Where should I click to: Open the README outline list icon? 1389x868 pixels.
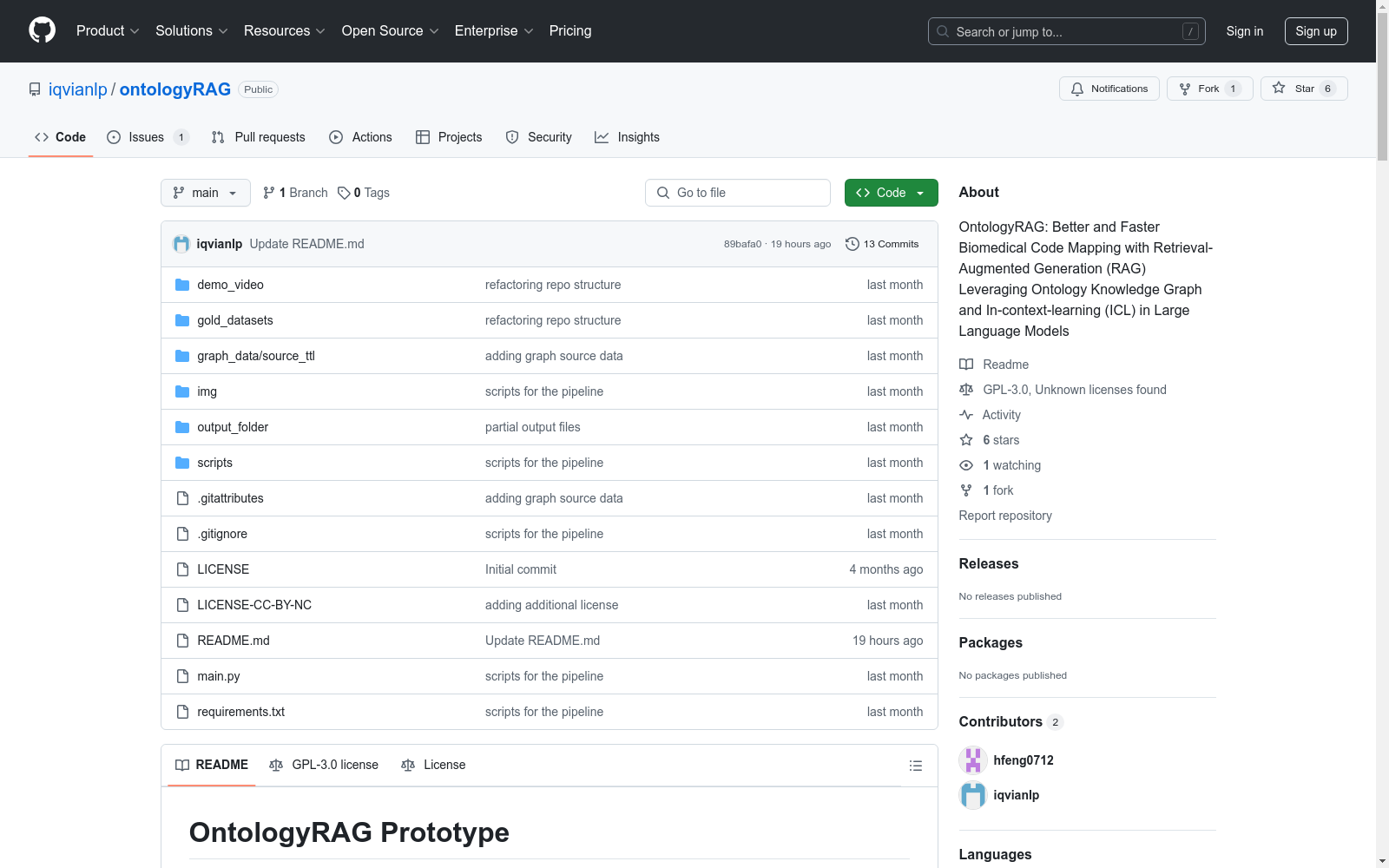[x=915, y=766]
